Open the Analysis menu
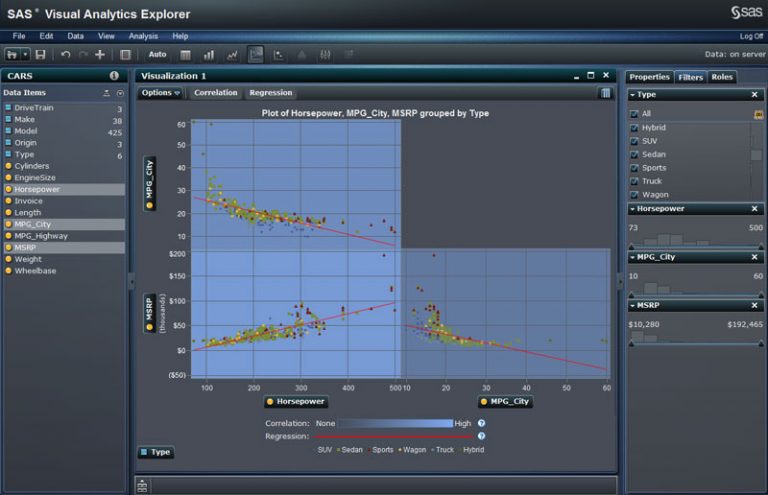 tap(143, 36)
